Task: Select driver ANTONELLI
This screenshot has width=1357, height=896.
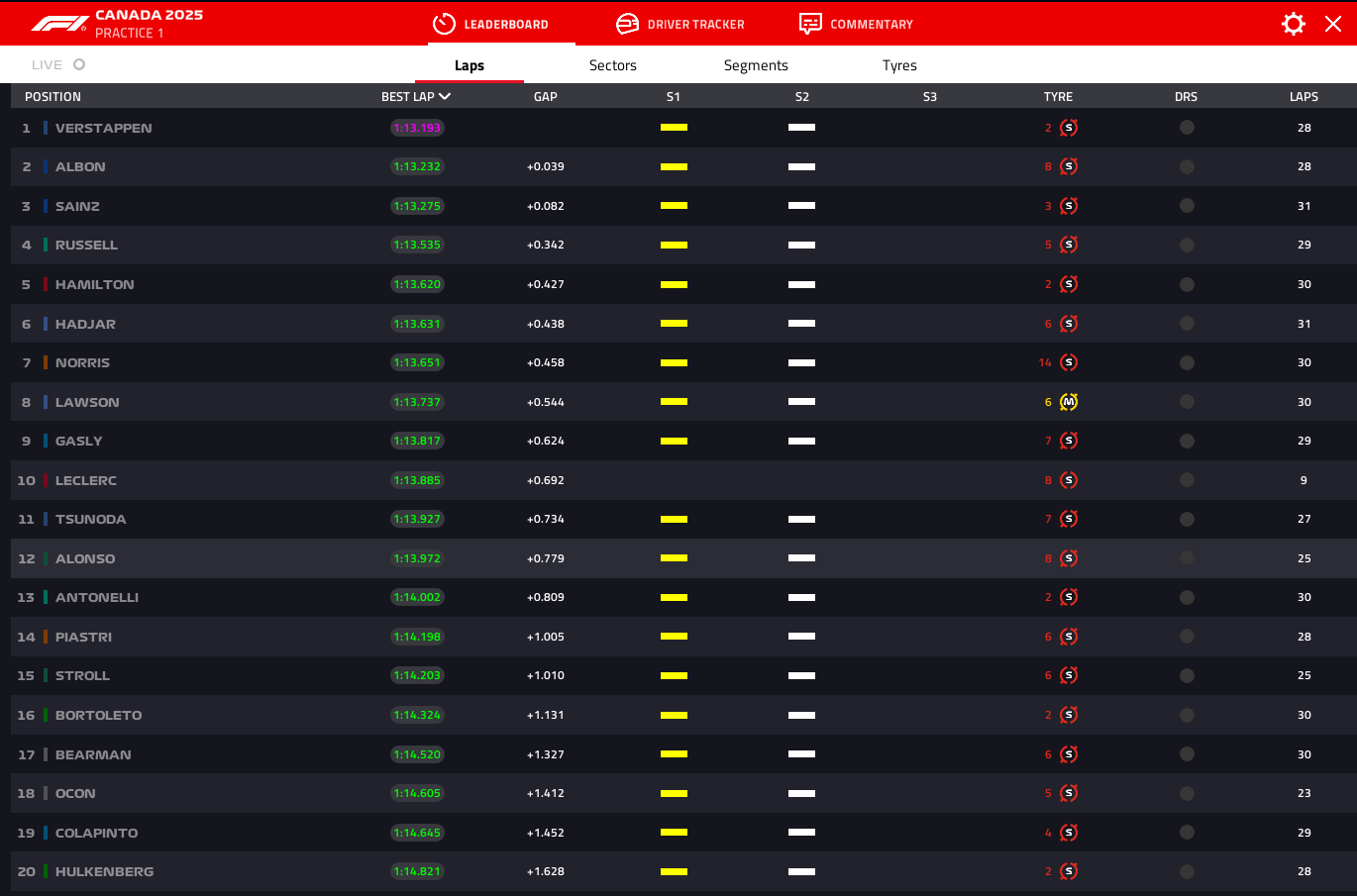Action: (x=97, y=597)
